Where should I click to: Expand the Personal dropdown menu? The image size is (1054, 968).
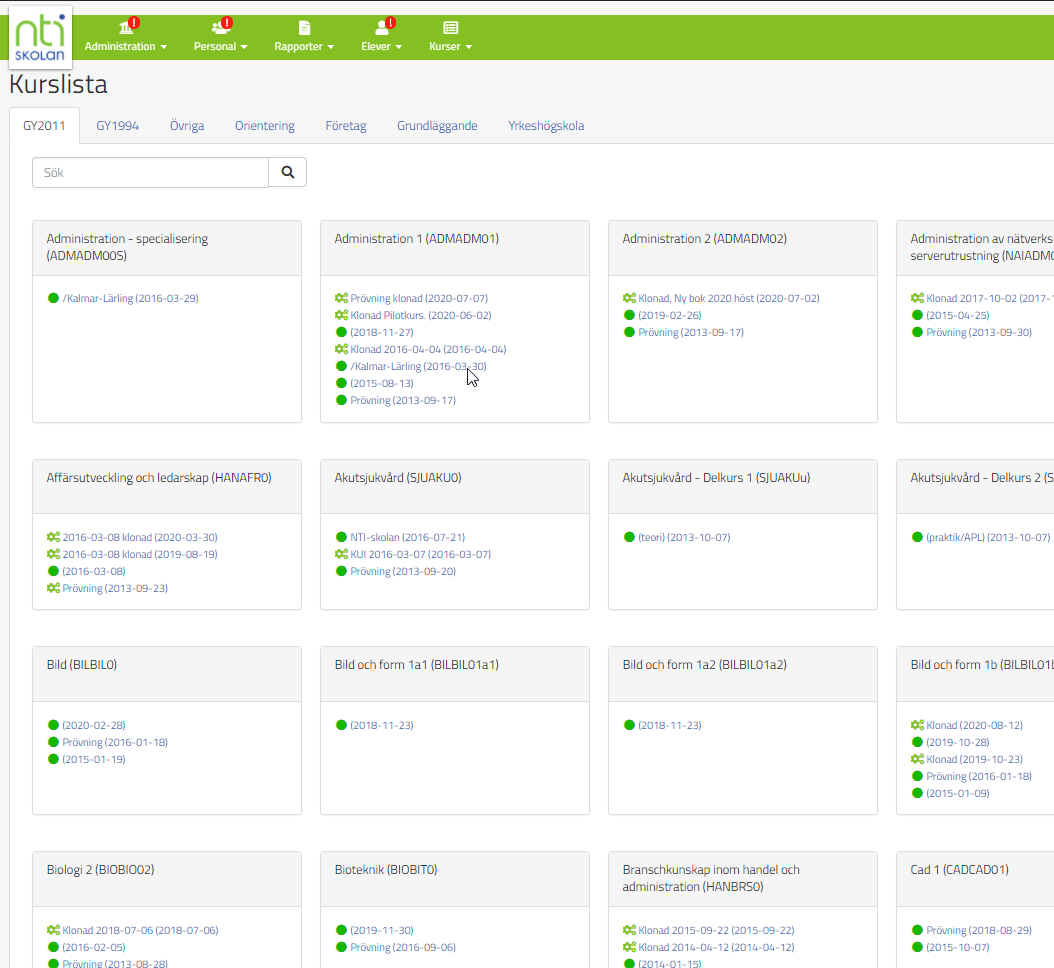220,46
